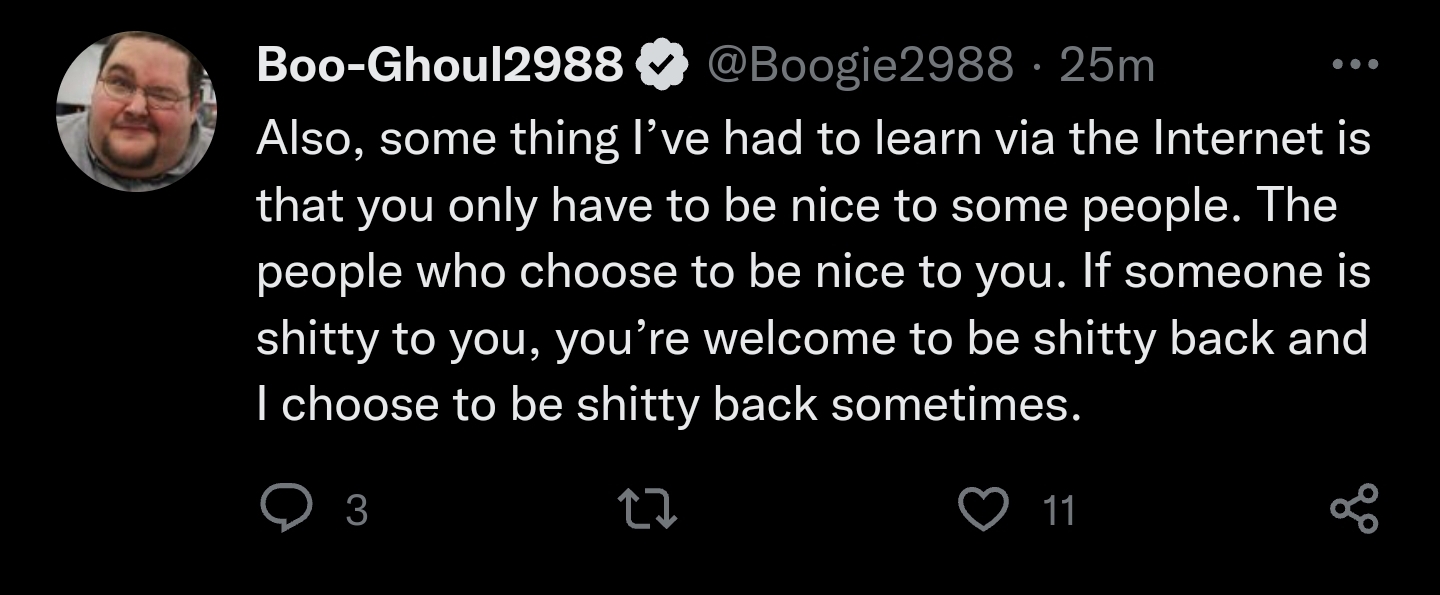The height and width of the screenshot is (595, 1440).
Task: Click the 25m timestamp
Action: tap(1106, 66)
